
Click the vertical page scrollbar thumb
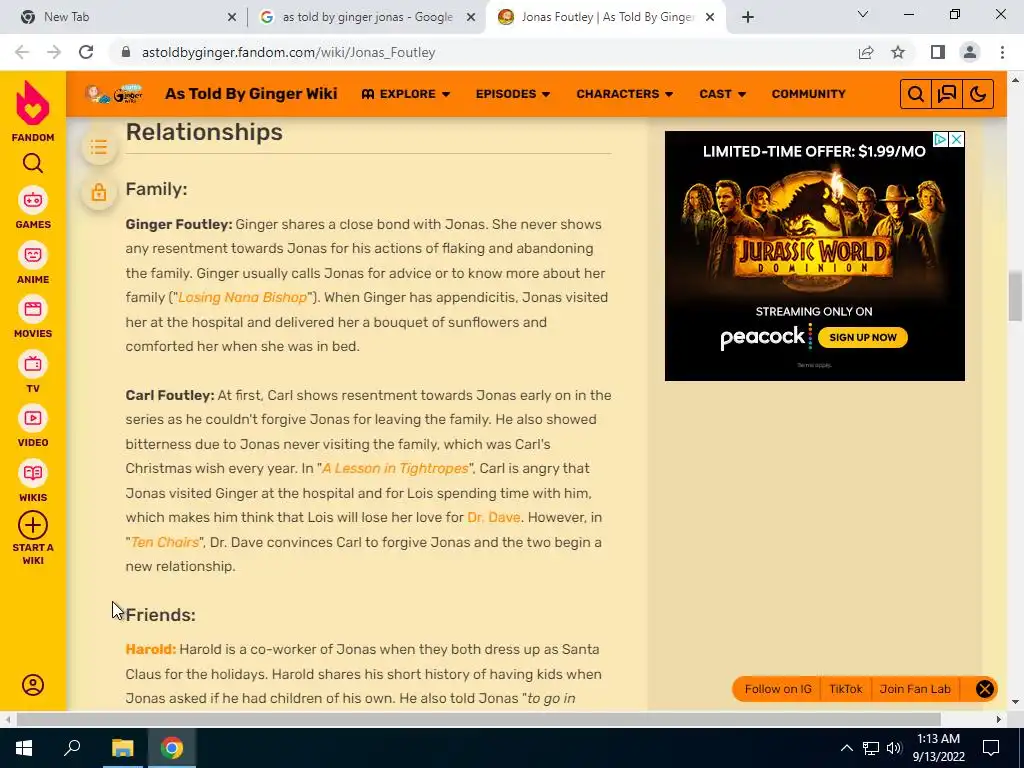point(1015,297)
